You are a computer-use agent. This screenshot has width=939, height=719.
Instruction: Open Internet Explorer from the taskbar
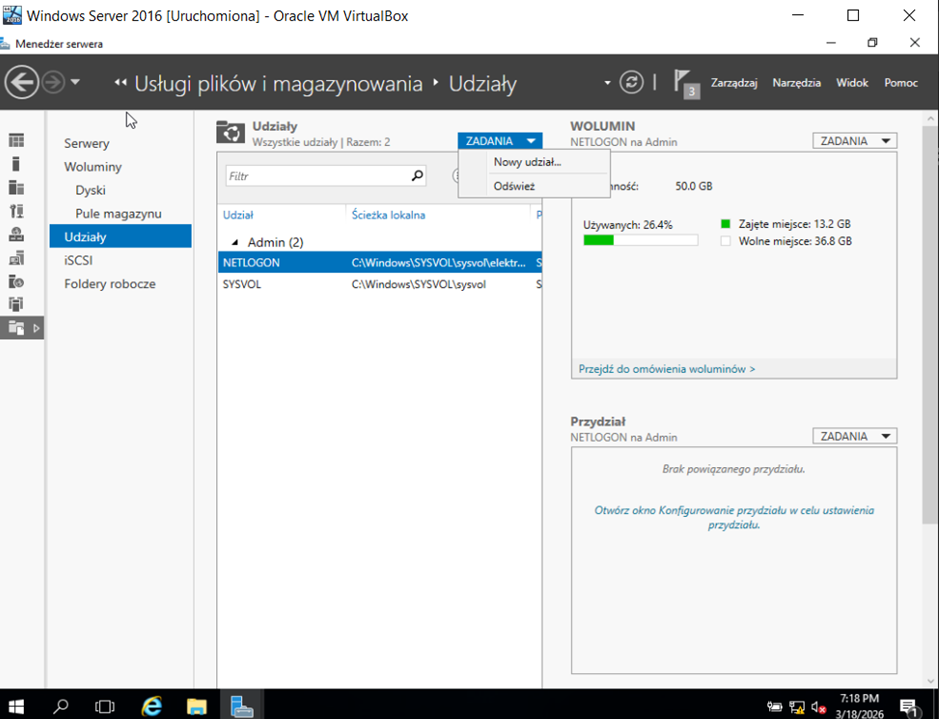coord(151,706)
